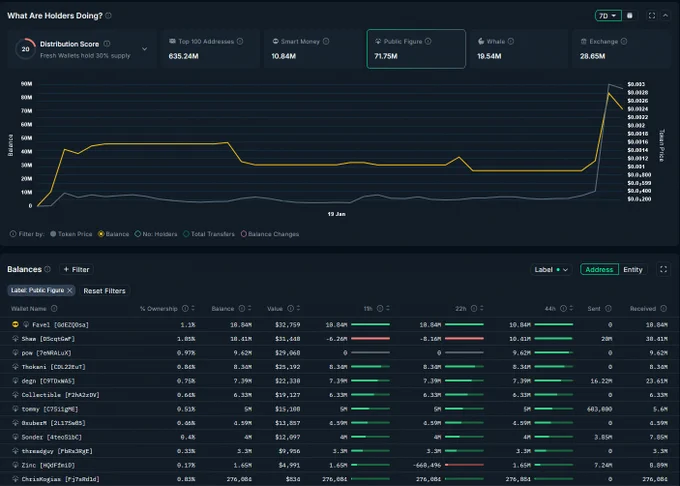Toggle Token Price chart filter
Screen dimensions: 680x486
coord(71,234)
